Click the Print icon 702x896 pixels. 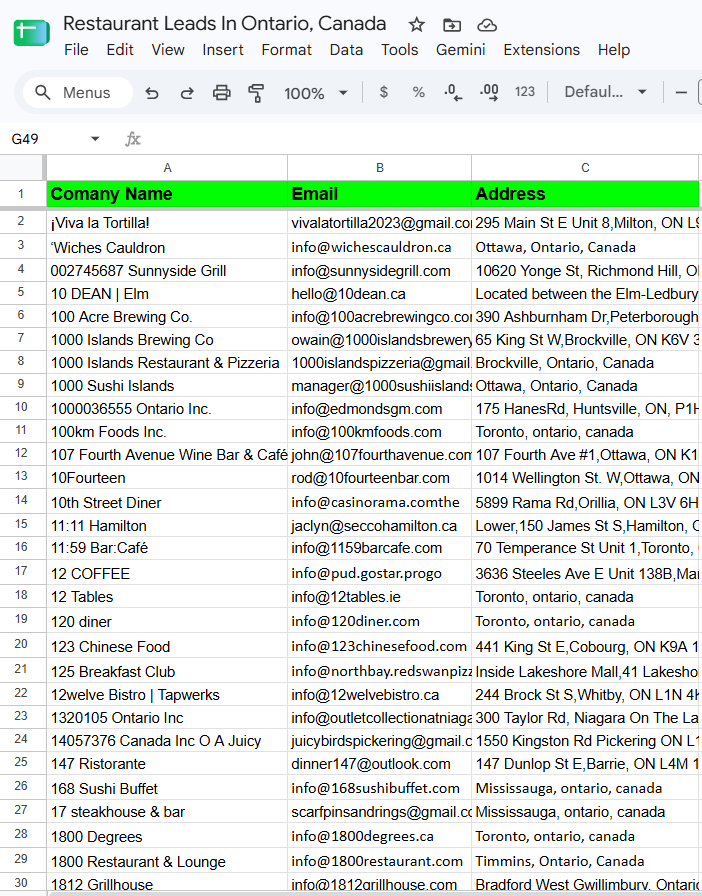[x=222, y=93]
